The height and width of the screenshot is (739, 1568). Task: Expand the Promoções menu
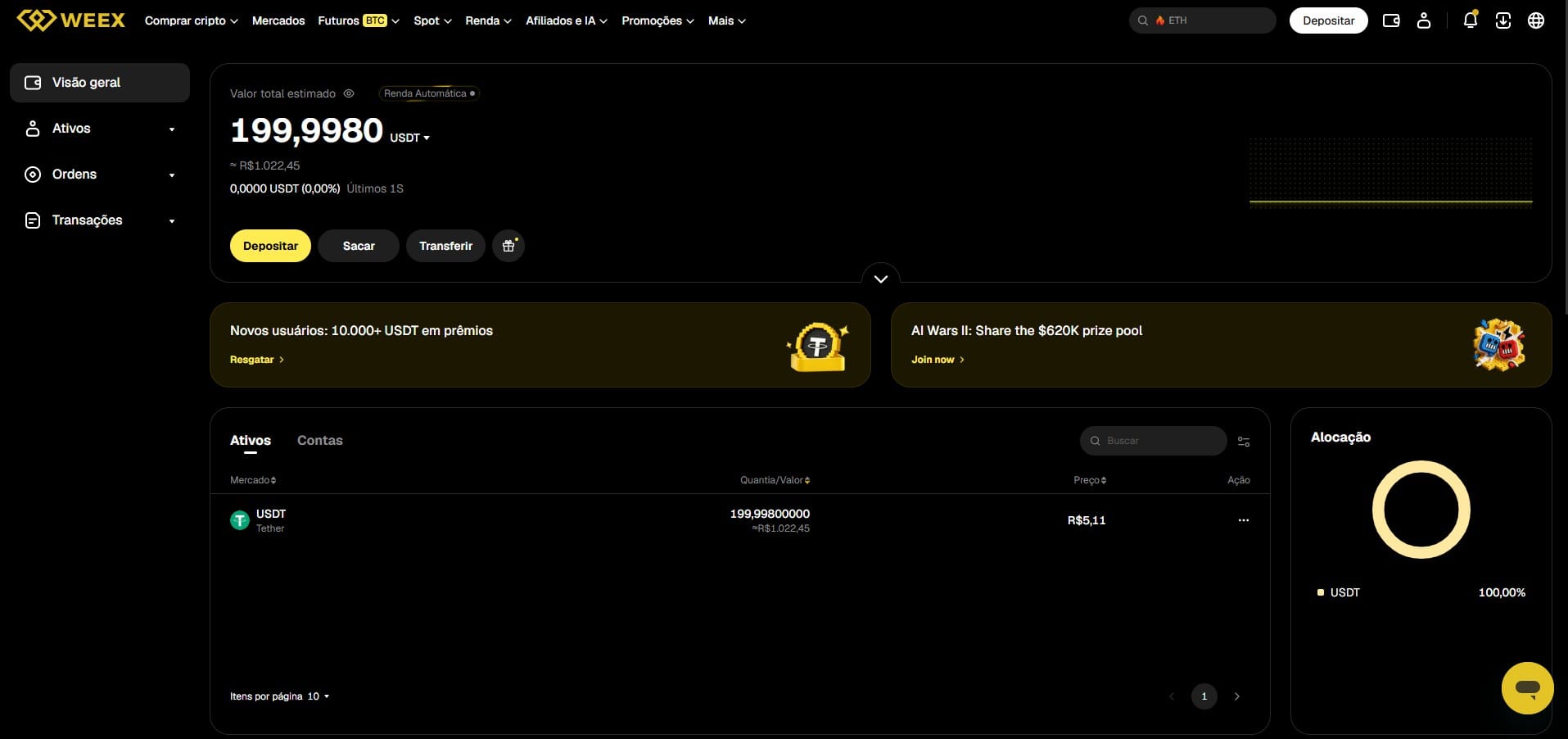(657, 20)
